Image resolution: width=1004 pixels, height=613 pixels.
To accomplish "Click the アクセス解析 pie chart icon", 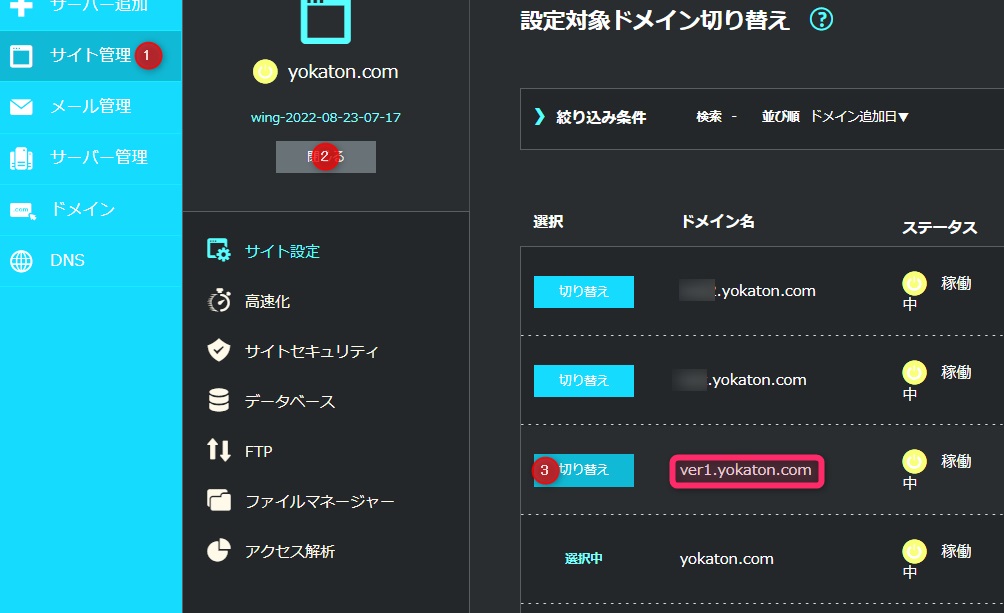I will [218, 551].
